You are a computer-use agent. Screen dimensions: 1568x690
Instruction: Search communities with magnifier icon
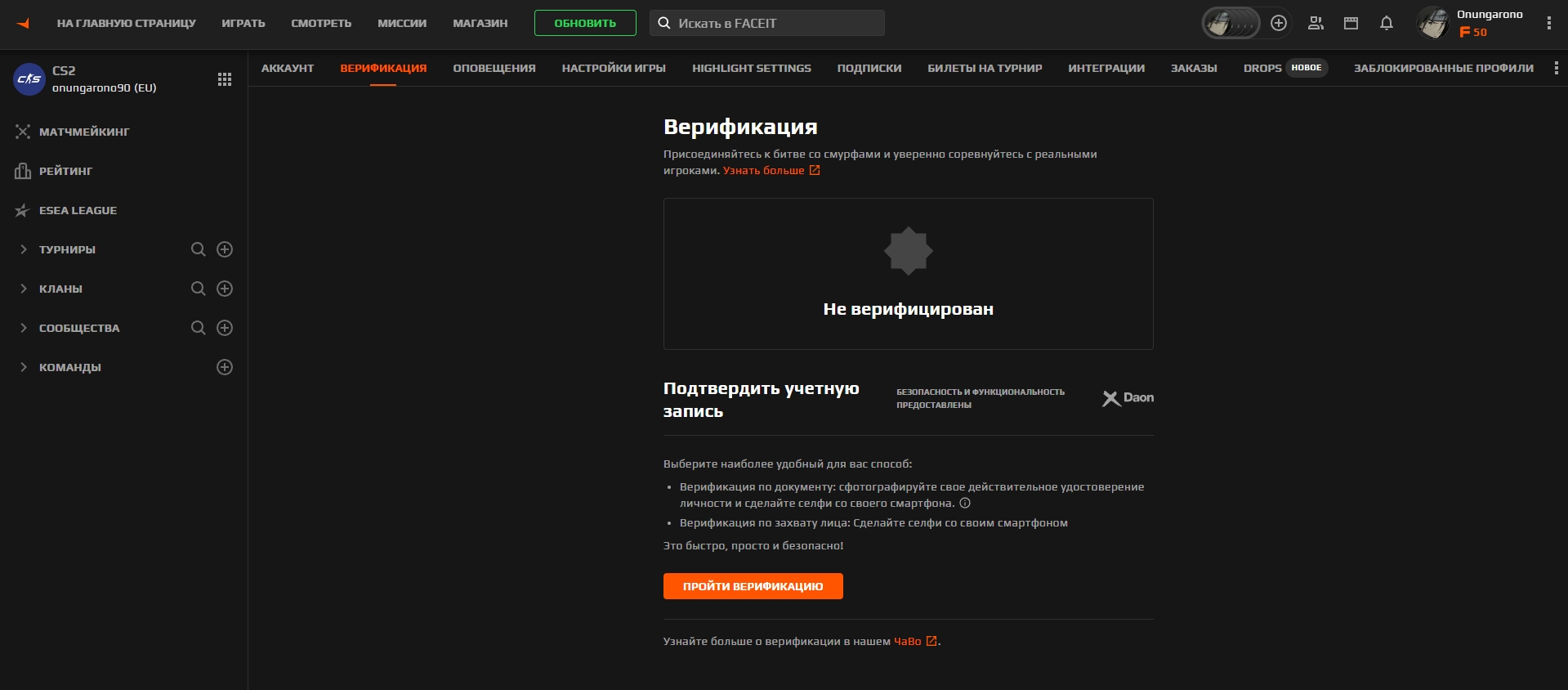(x=199, y=328)
